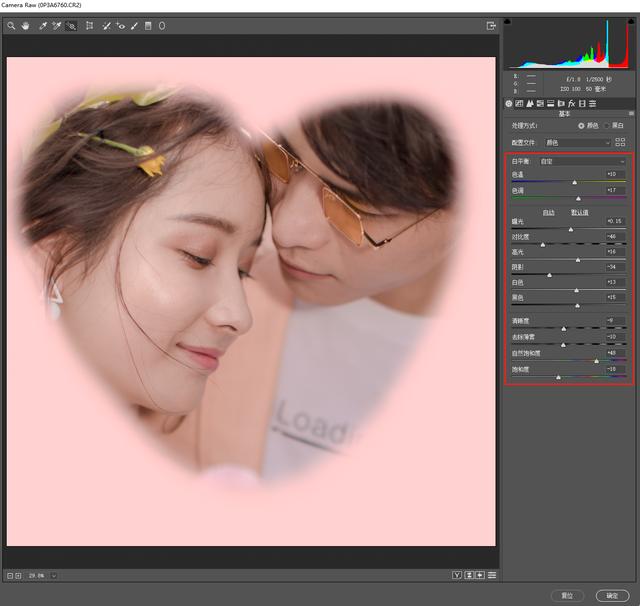
Task: Click the 自动 auto button
Action: tap(549, 213)
